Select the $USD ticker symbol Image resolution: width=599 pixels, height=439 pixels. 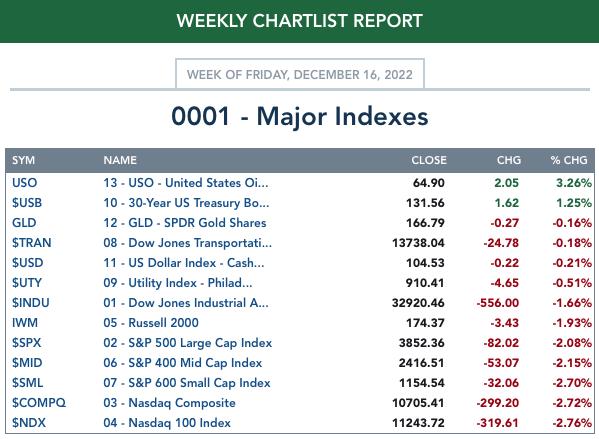pyautogui.click(x=28, y=262)
